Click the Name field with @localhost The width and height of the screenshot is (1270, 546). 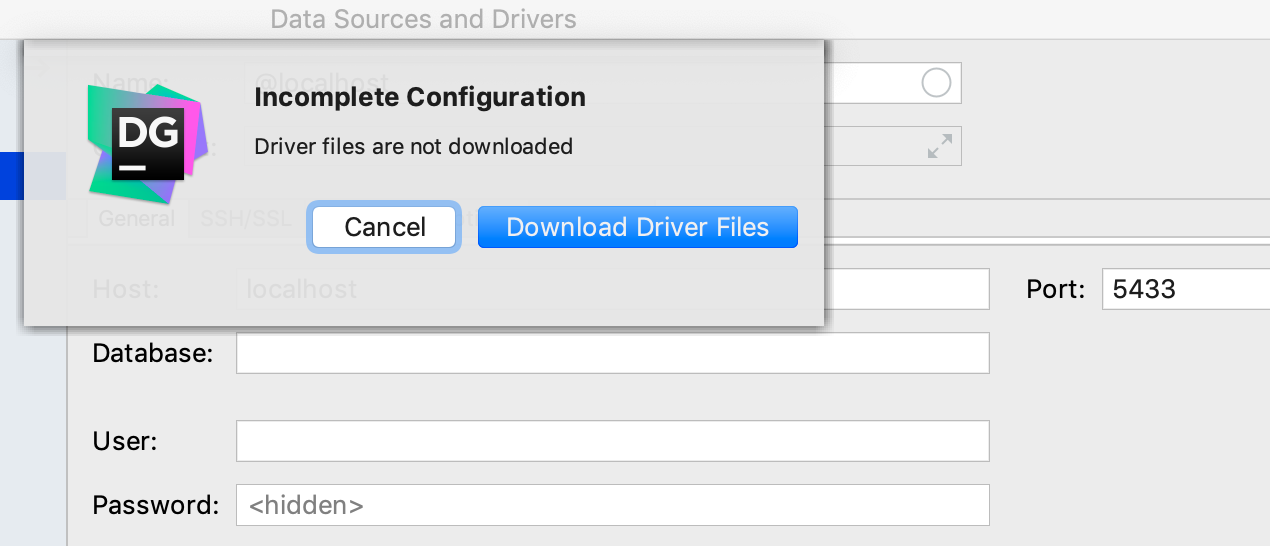602,83
